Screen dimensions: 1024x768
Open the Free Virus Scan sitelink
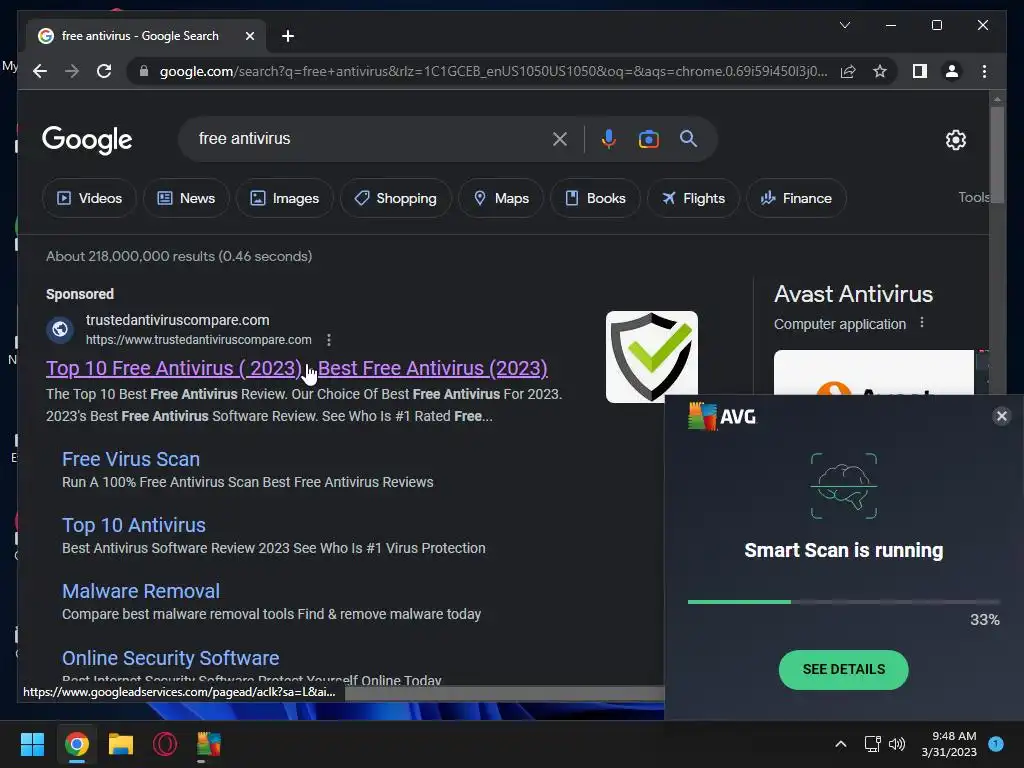[131, 459]
